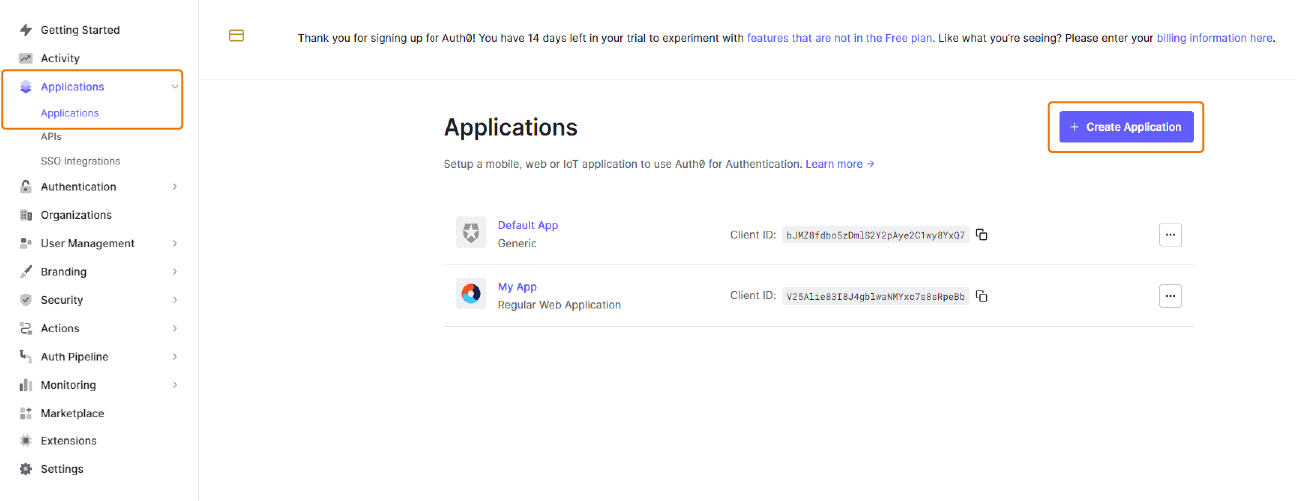Open the My App link
Viewport: 1298px width, 501px height.
517,287
